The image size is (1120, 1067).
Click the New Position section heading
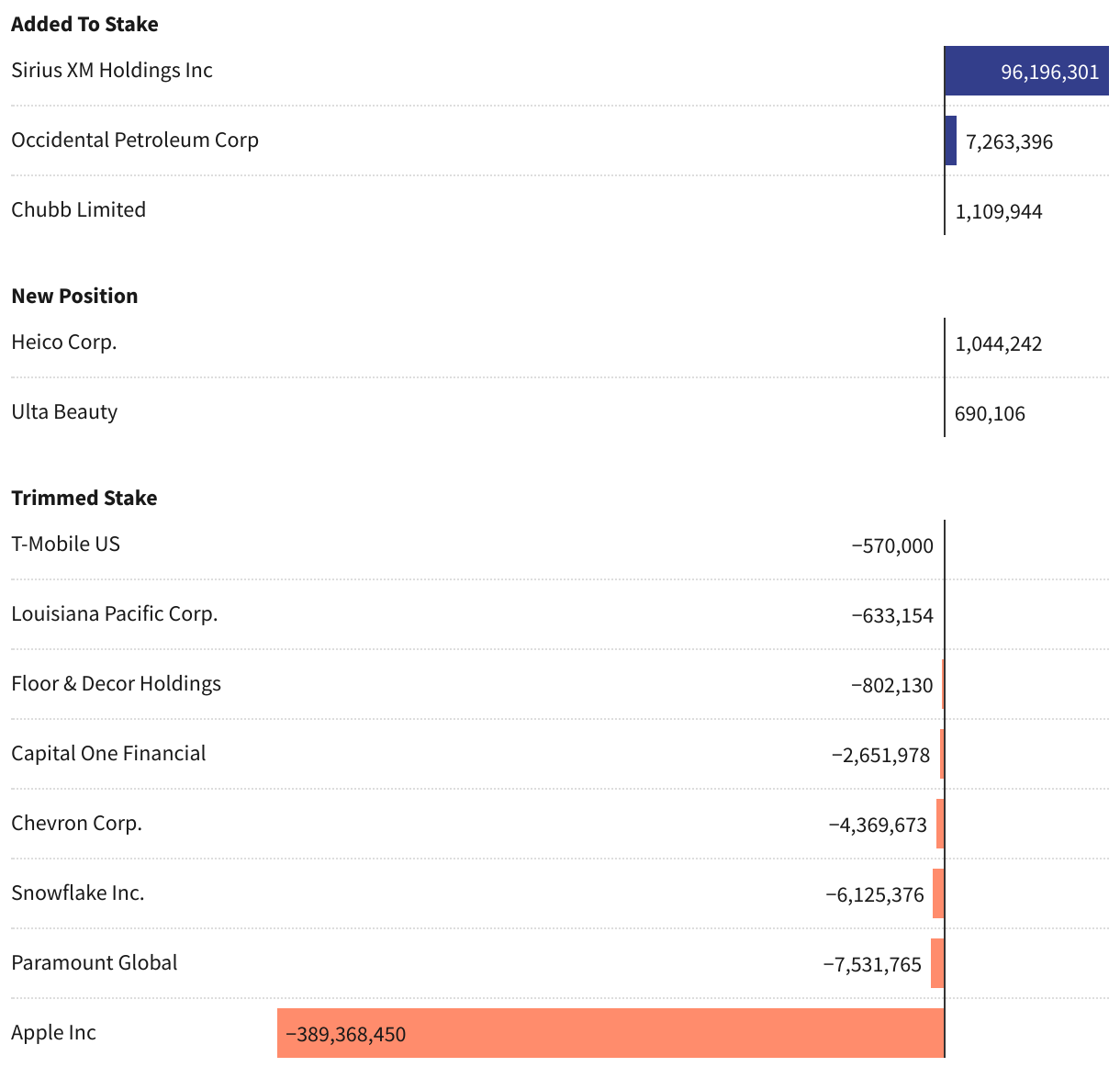tap(74, 297)
